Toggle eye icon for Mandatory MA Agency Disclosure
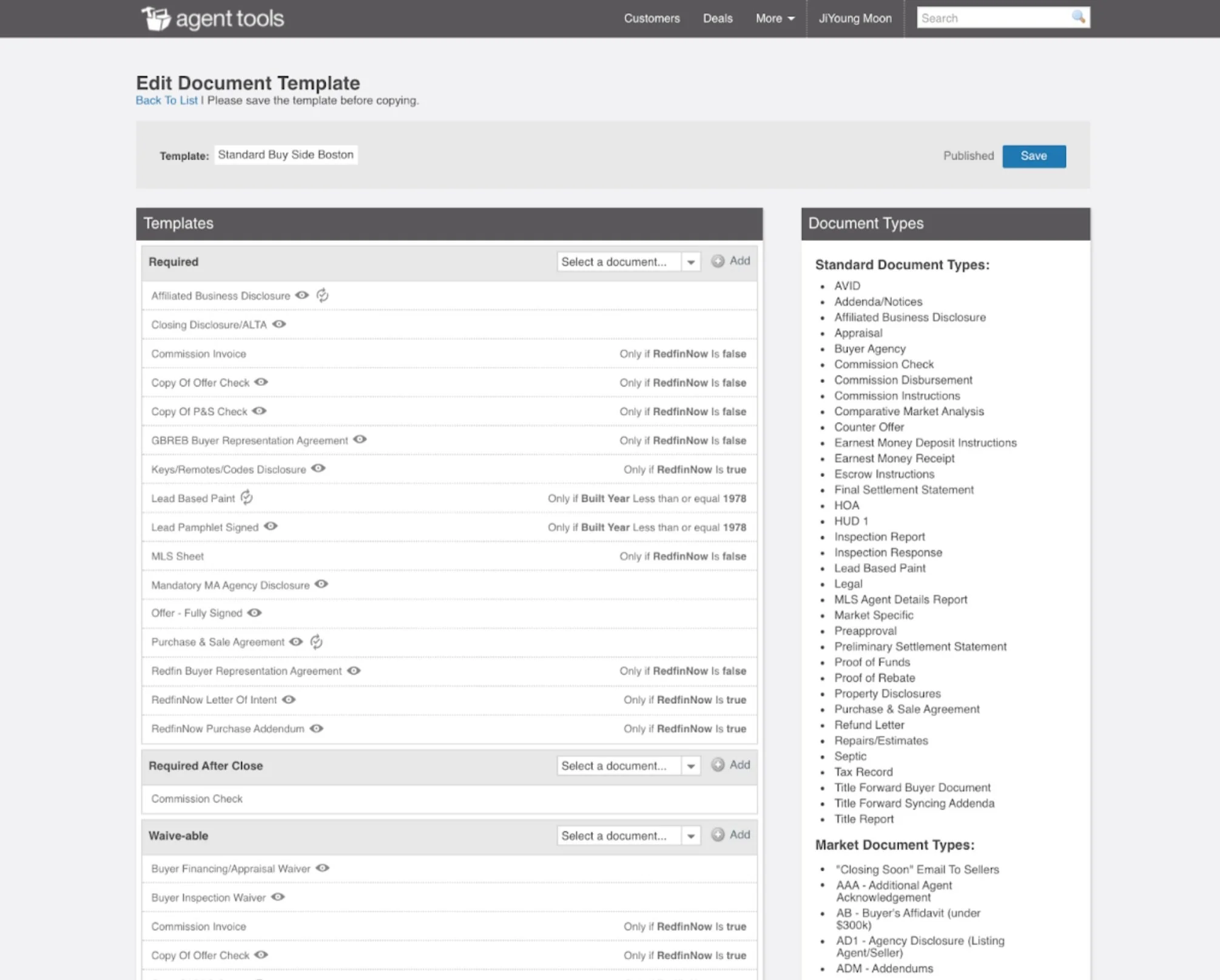 click(322, 584)
